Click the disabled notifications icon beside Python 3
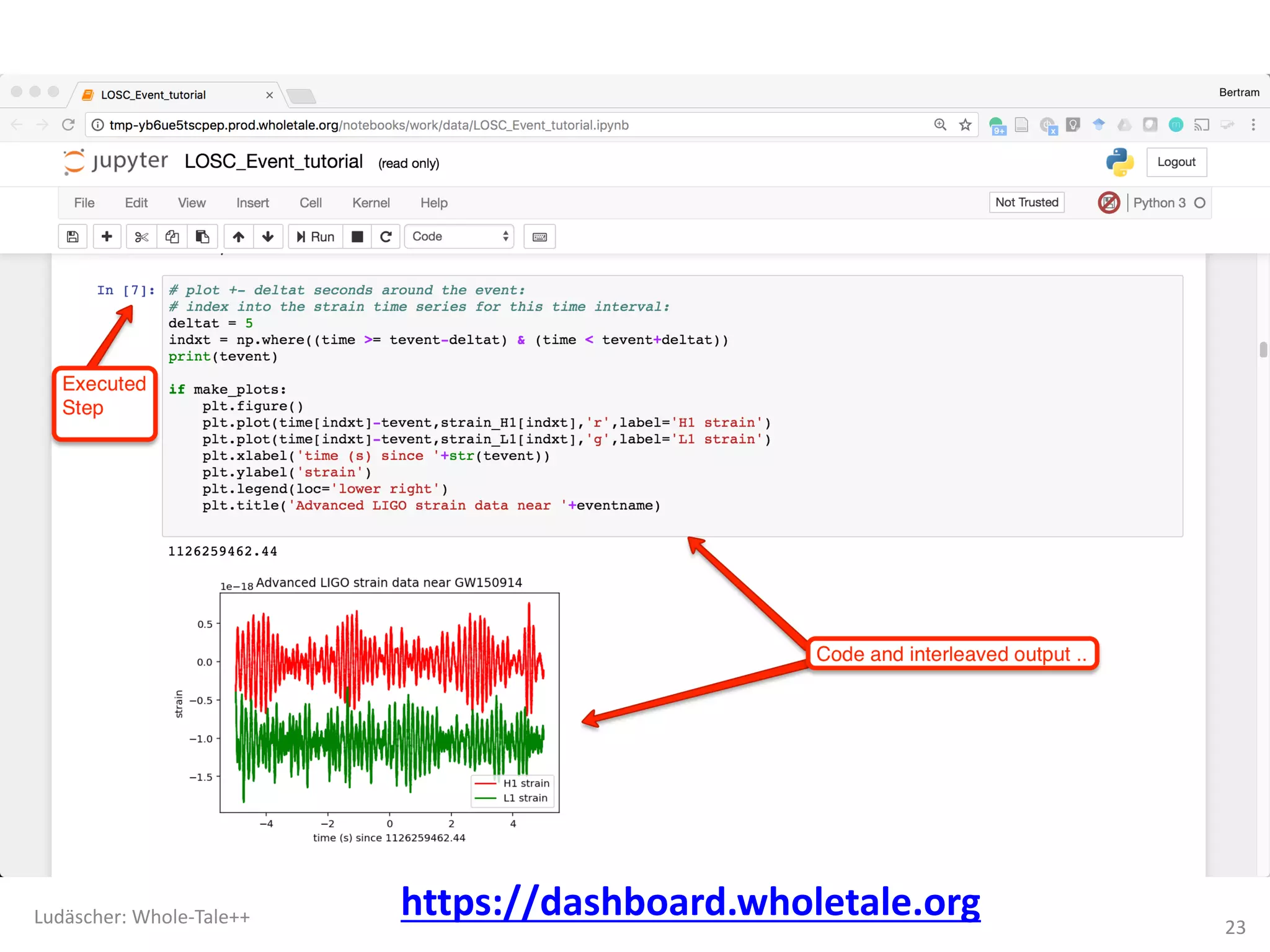1270x952 pixels. click(x=1109, y=203)
